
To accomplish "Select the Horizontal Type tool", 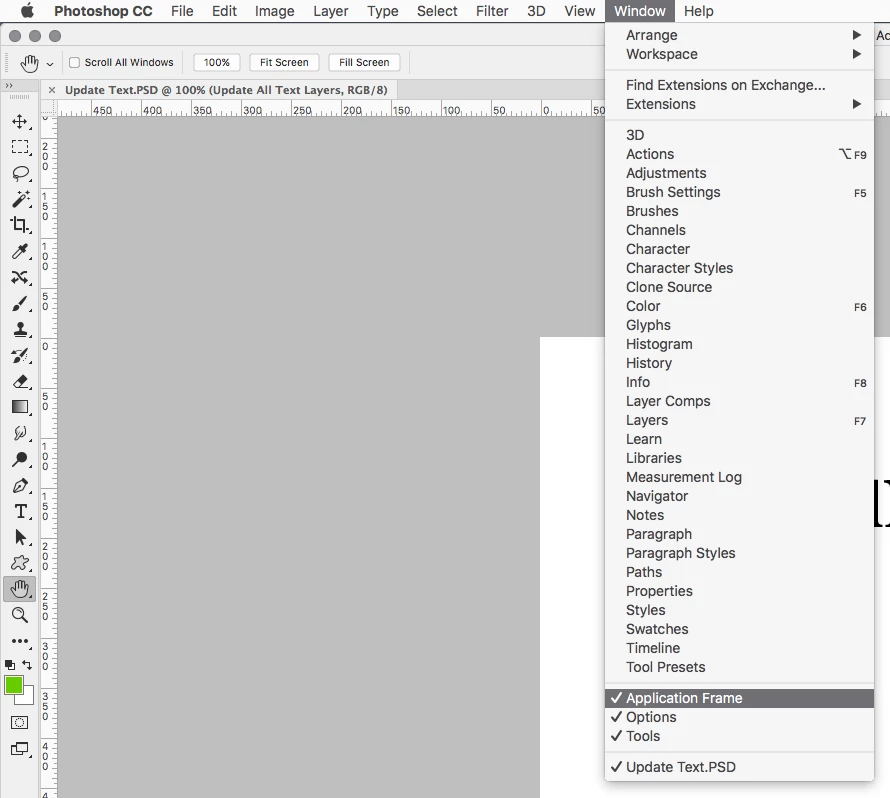I will pyautogui.click(x=20, y=512).
